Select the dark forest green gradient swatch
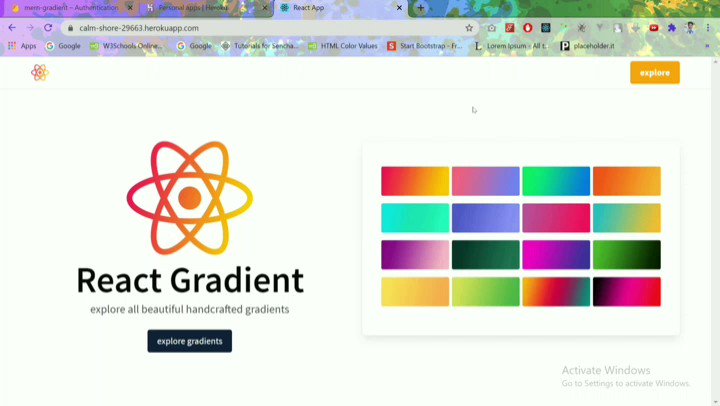Viewport: 720px width, 406px height. 486,255
